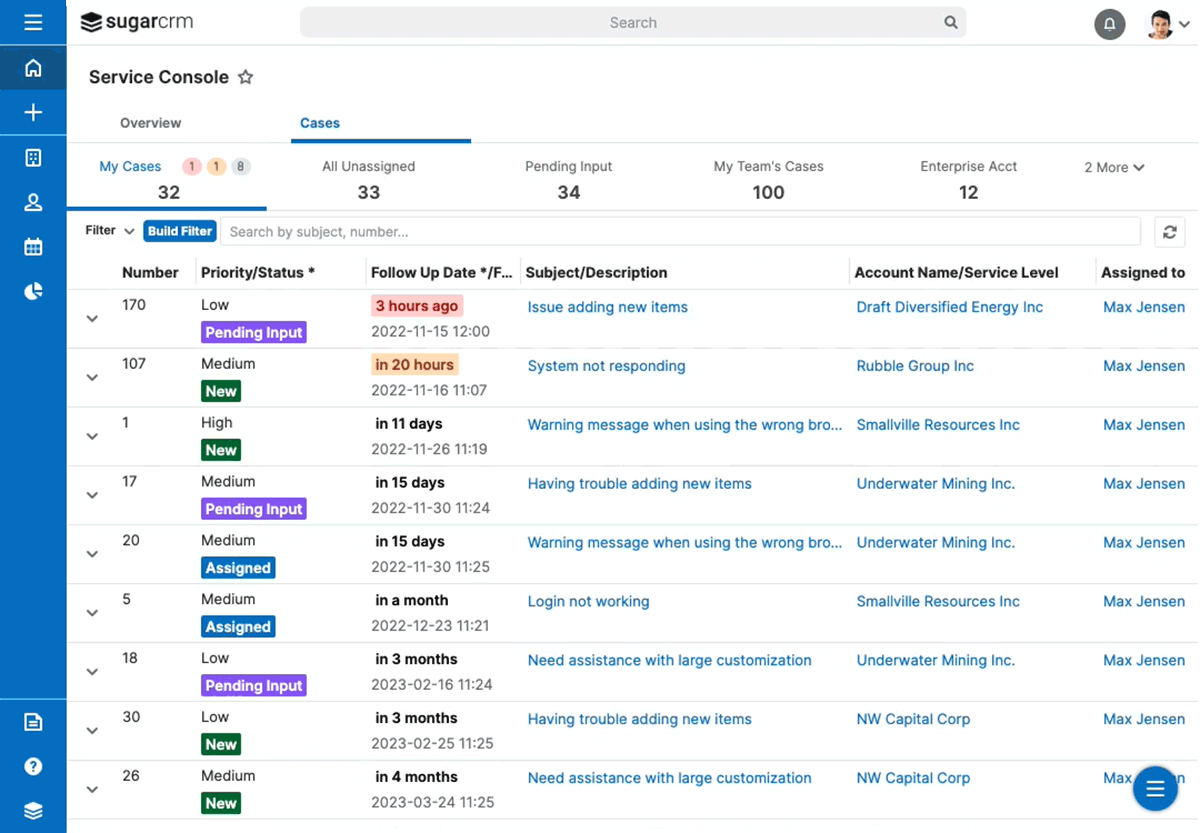Screen dimensions: 1200x833
Task: Open the calendar icon in the sidebar
Action: point(33,246)
